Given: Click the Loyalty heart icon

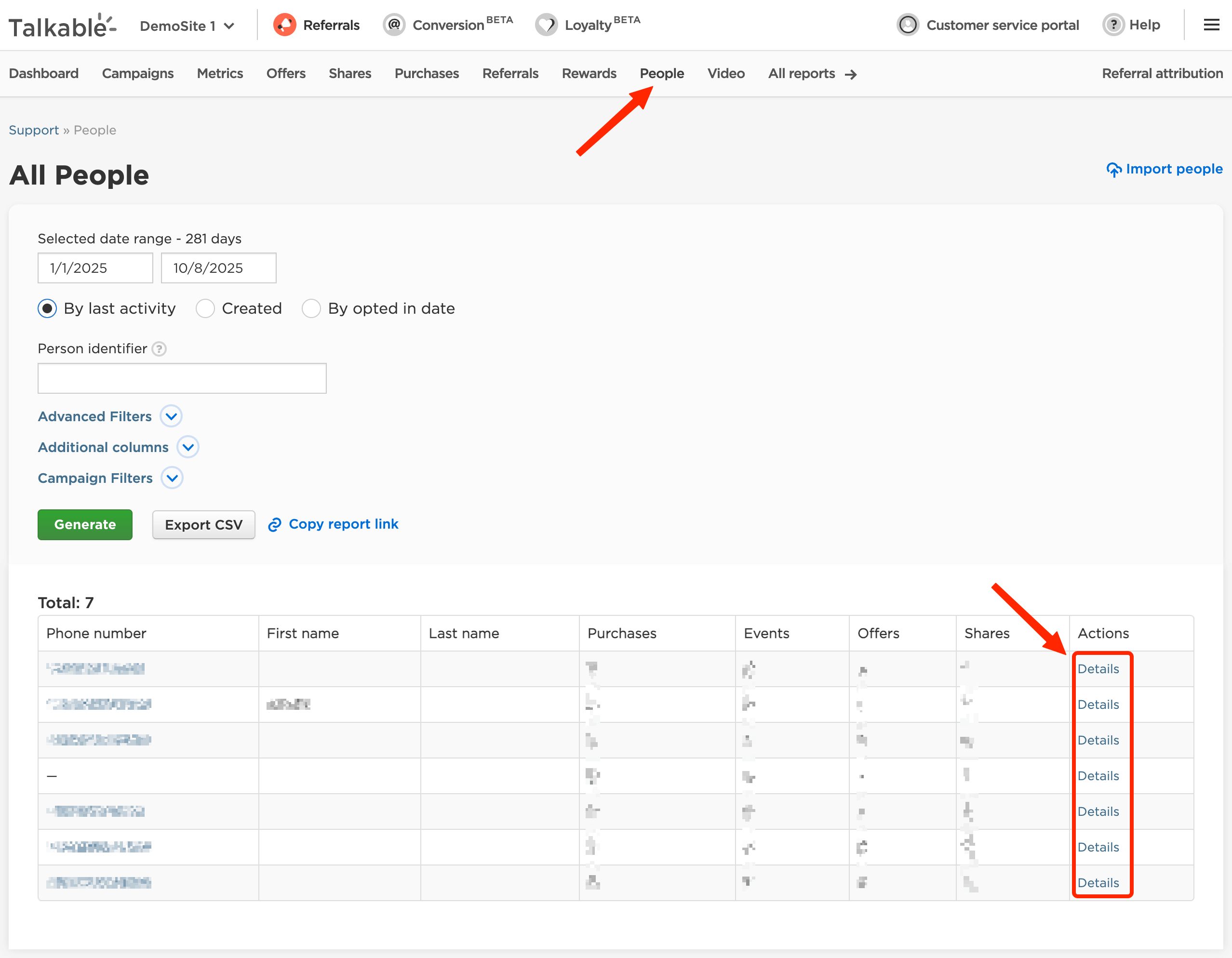Looking at the screenshot, I should coord(546,25).
